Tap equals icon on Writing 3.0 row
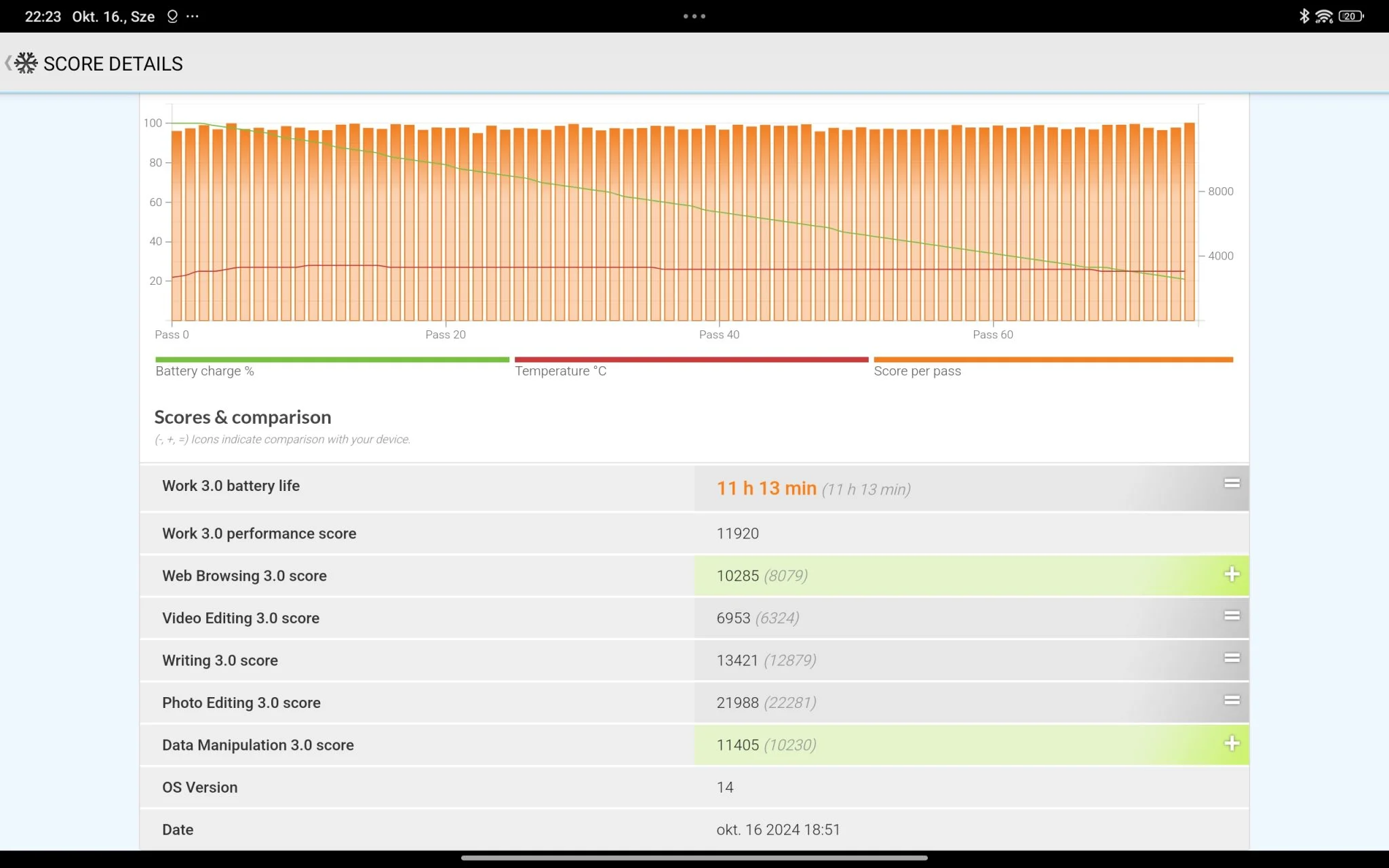1389x868 pixels. point(1232,658)
